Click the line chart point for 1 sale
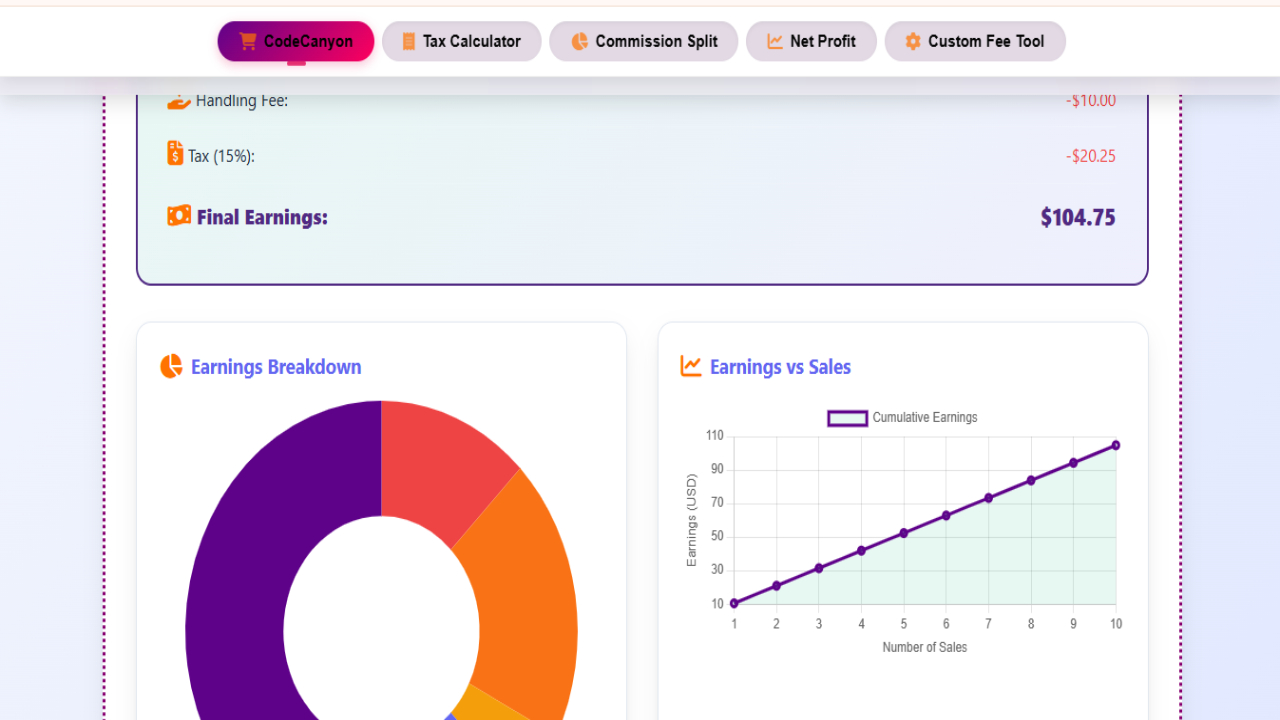This screenshot has width=1280, height=720. 734,603
